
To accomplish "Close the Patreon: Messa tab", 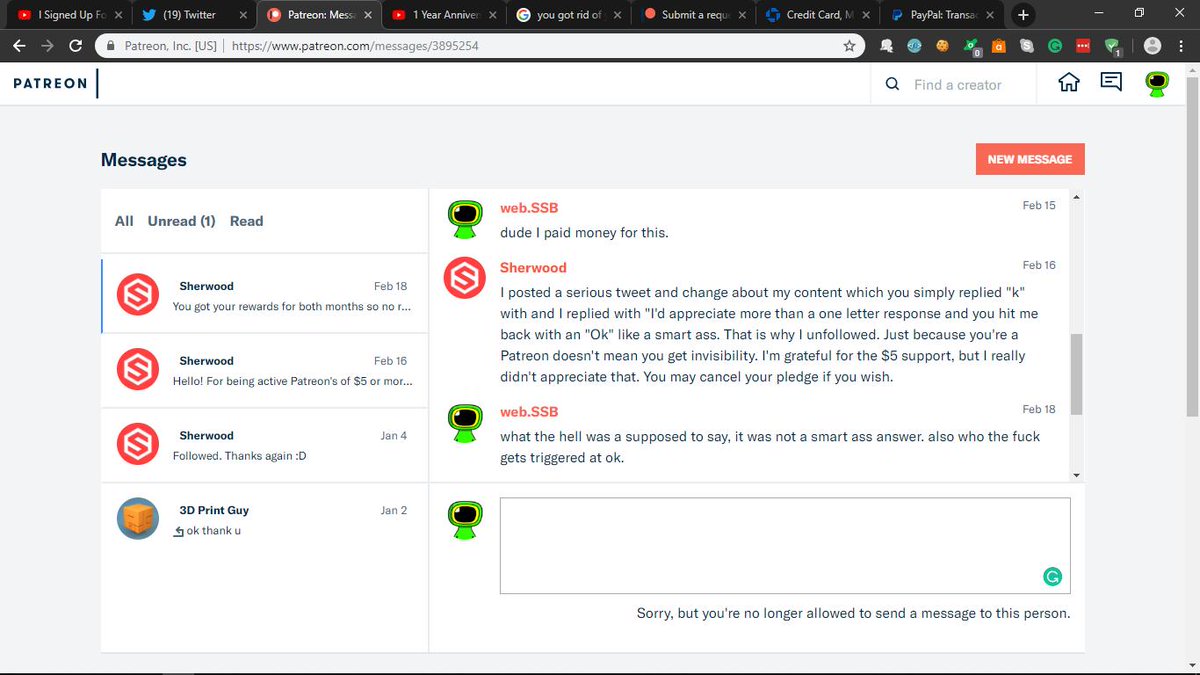I will (x=368, y=15).
